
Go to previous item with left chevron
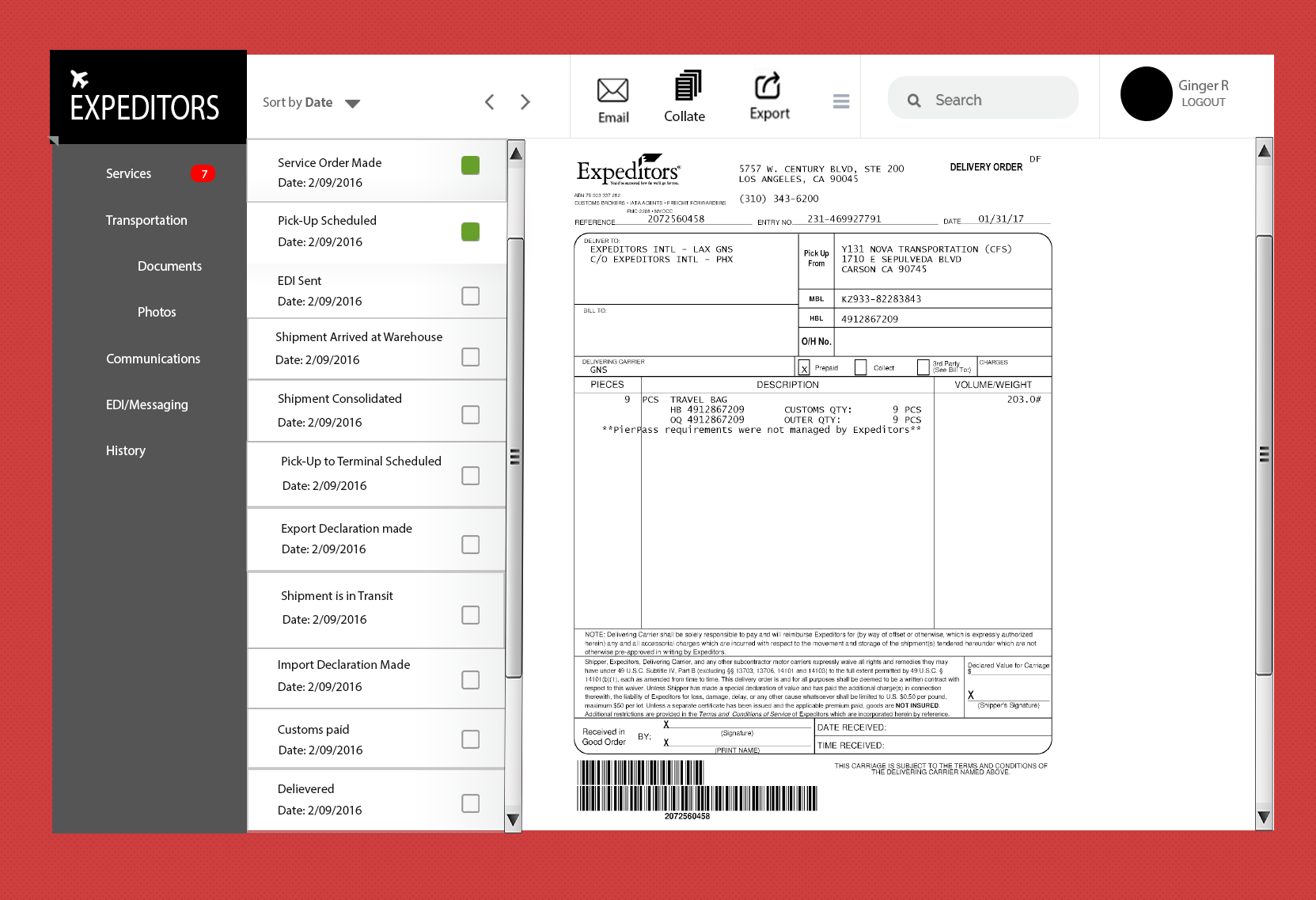tap(490, 102)
